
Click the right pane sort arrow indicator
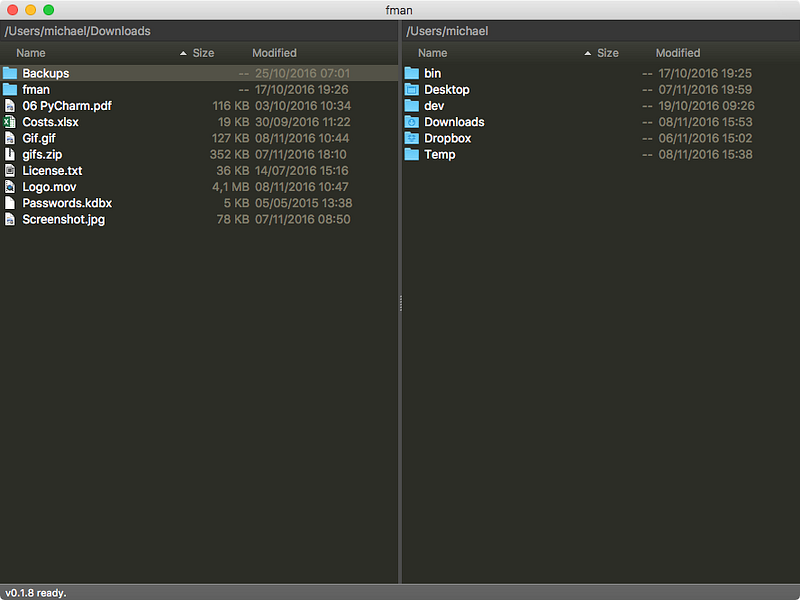pyautogui.click(x=588, y=53)
